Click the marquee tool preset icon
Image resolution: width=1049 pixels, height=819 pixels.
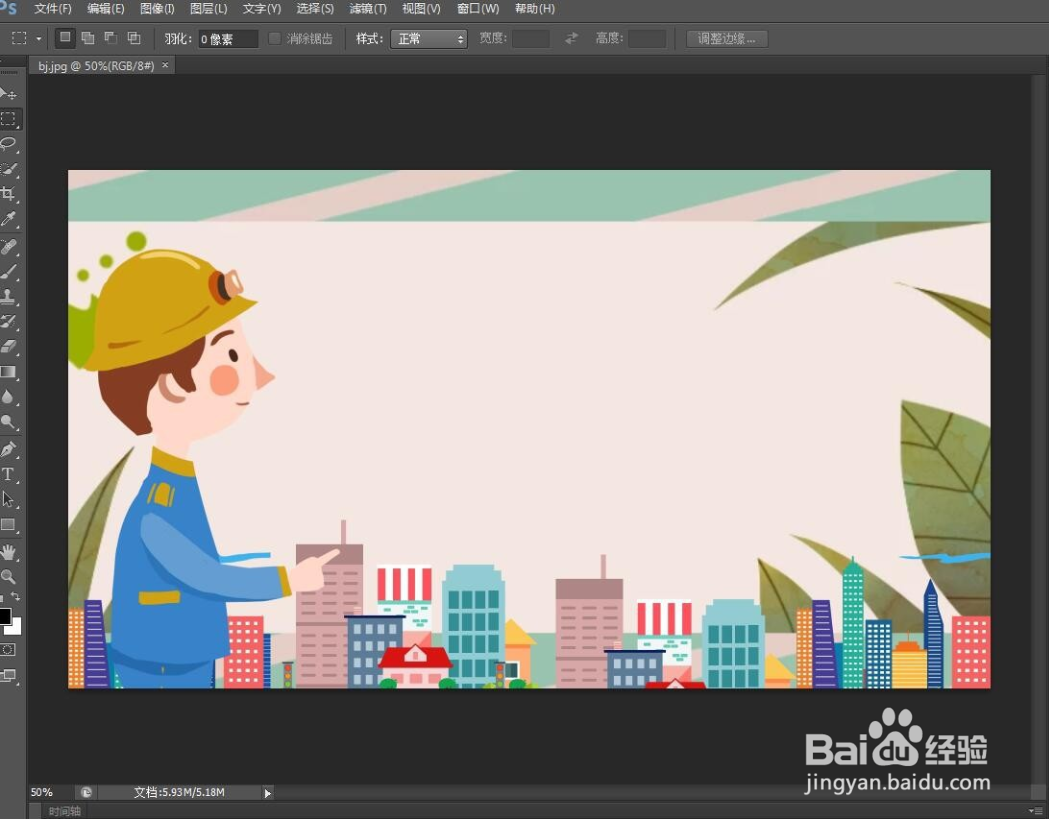click(19, 38)
